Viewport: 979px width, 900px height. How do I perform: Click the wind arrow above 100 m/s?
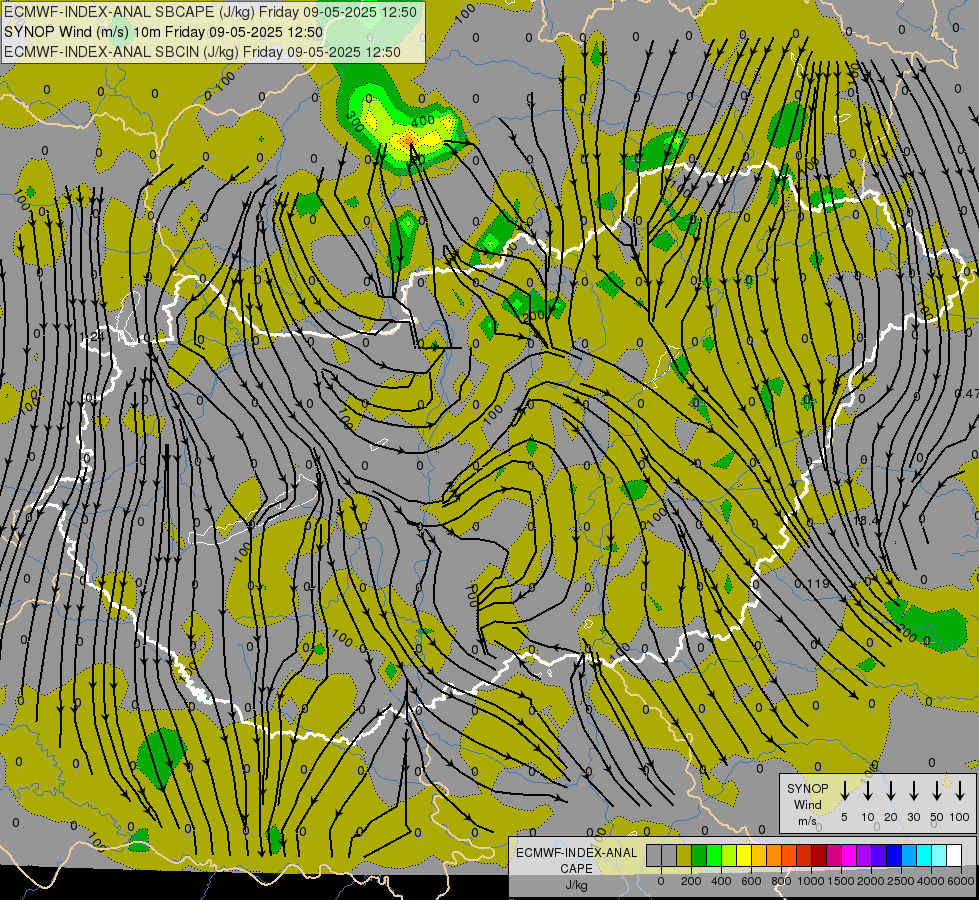point(960,790)
